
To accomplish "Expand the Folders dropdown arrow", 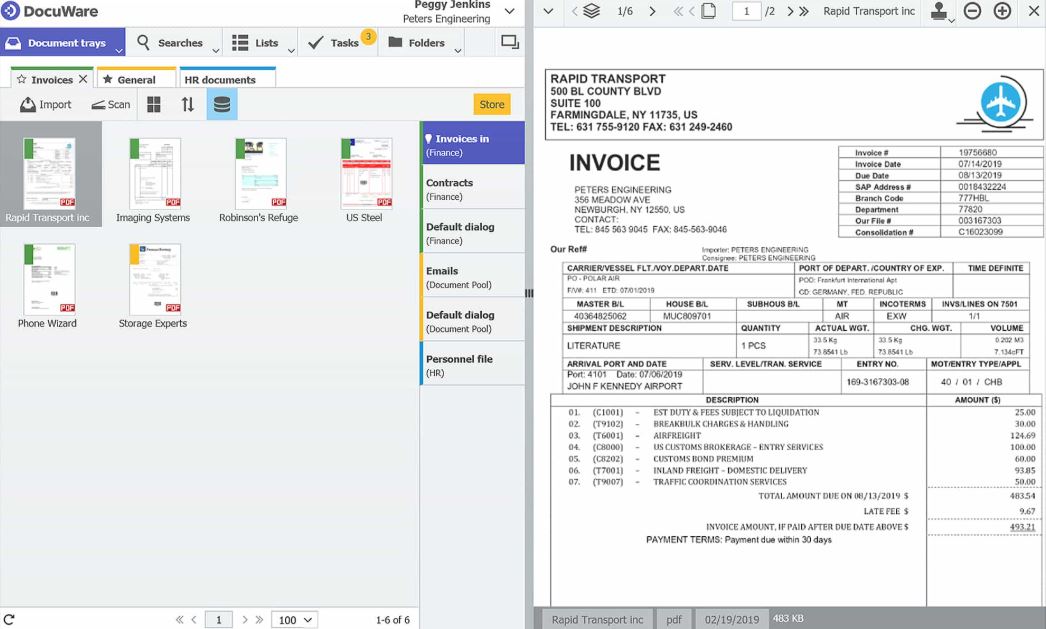I will tap(457, 49).
